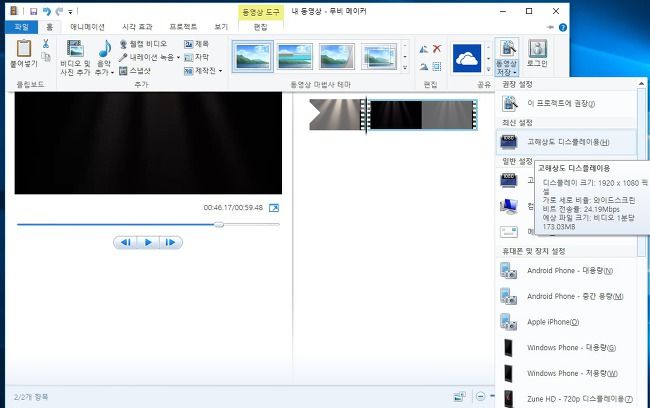Viewport: 650px width, 408px height.
Task: Choose Android Phone - 중간 용량 option
Action: click(x=566, y=296)
